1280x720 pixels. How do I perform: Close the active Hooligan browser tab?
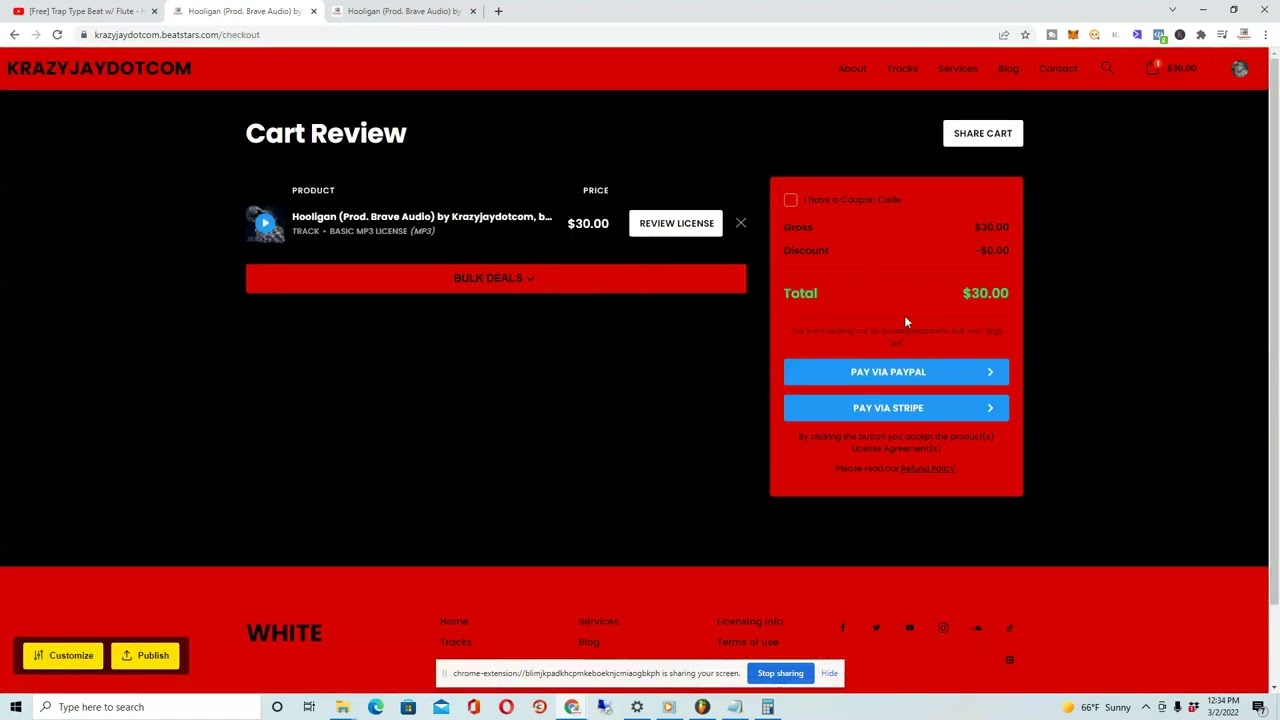pos(314,11)
